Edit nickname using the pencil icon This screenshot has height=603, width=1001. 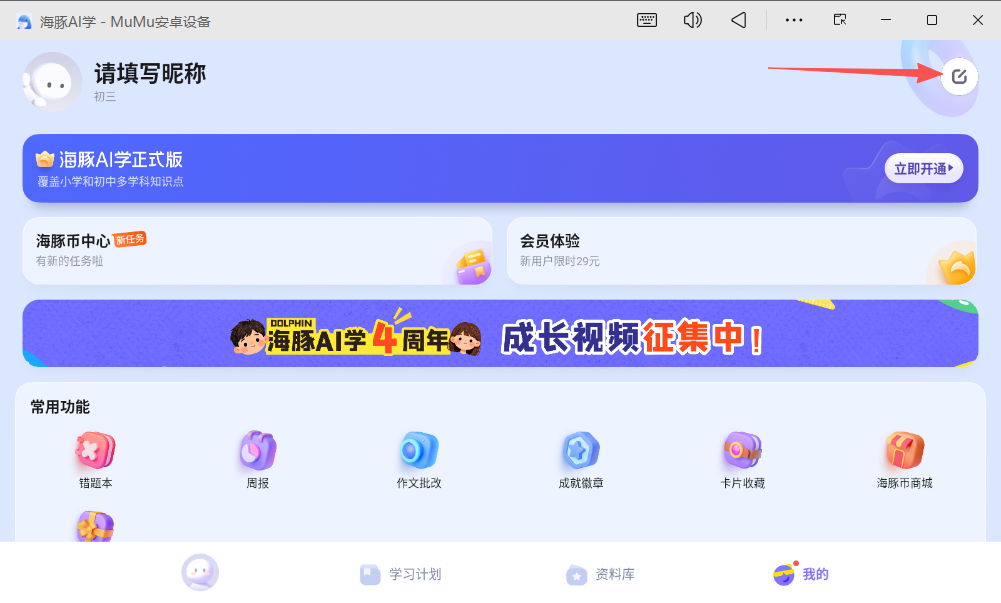[x=958, y=76]
